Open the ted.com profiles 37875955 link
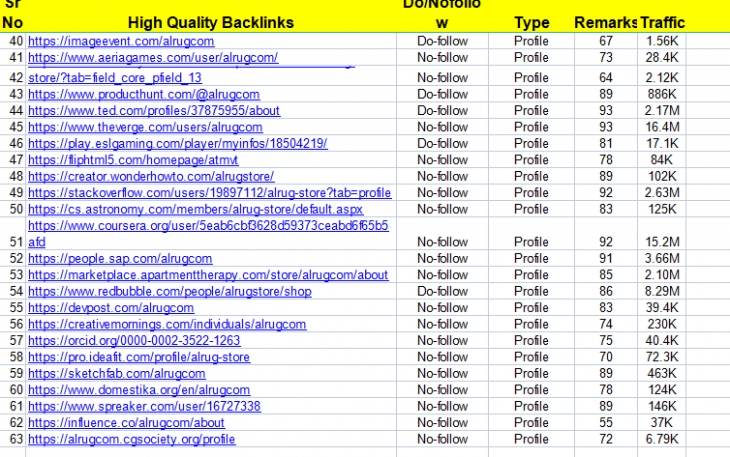730x457 pixels. (x=154, y=111)
